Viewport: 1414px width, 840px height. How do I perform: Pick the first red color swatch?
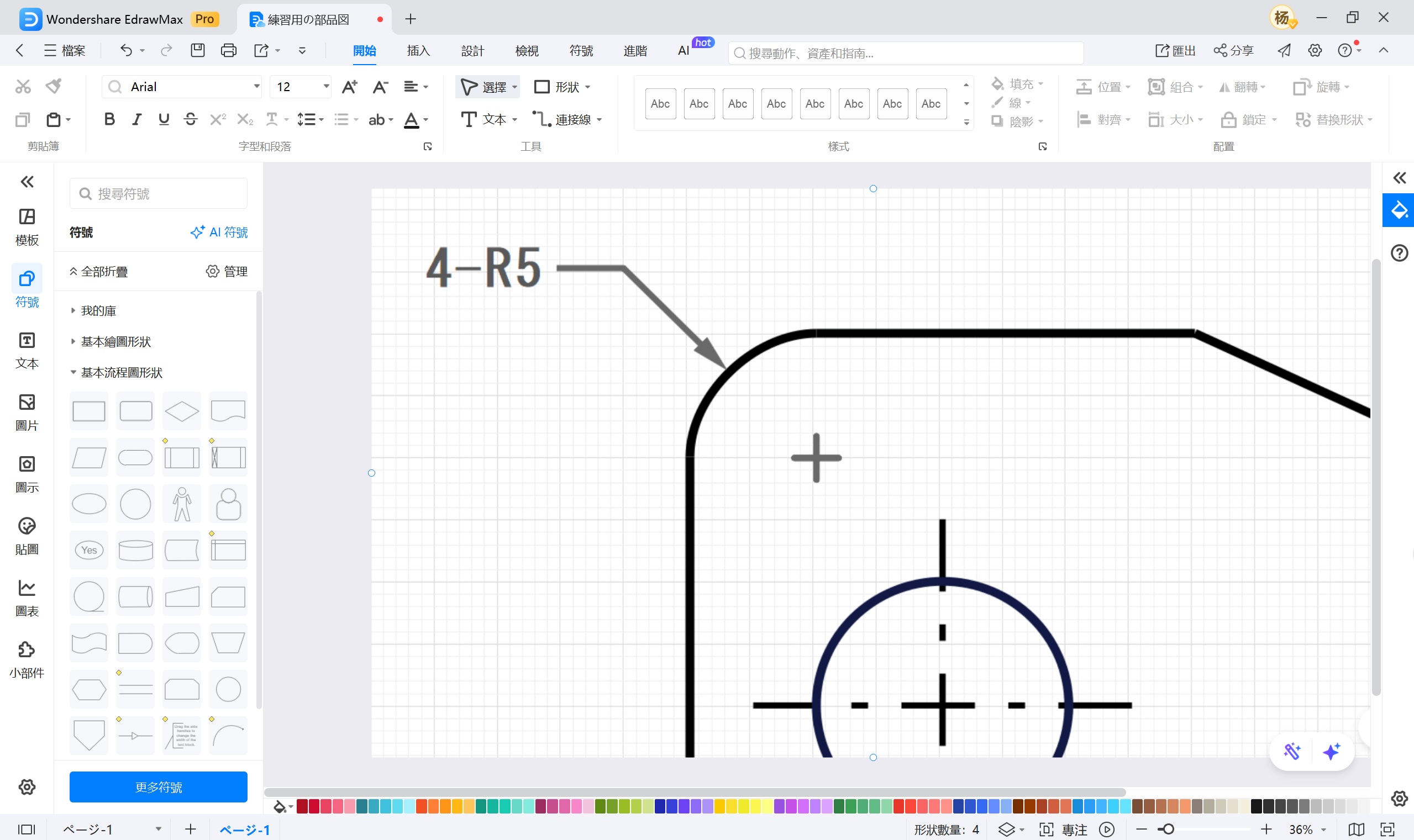coord(302,806)
